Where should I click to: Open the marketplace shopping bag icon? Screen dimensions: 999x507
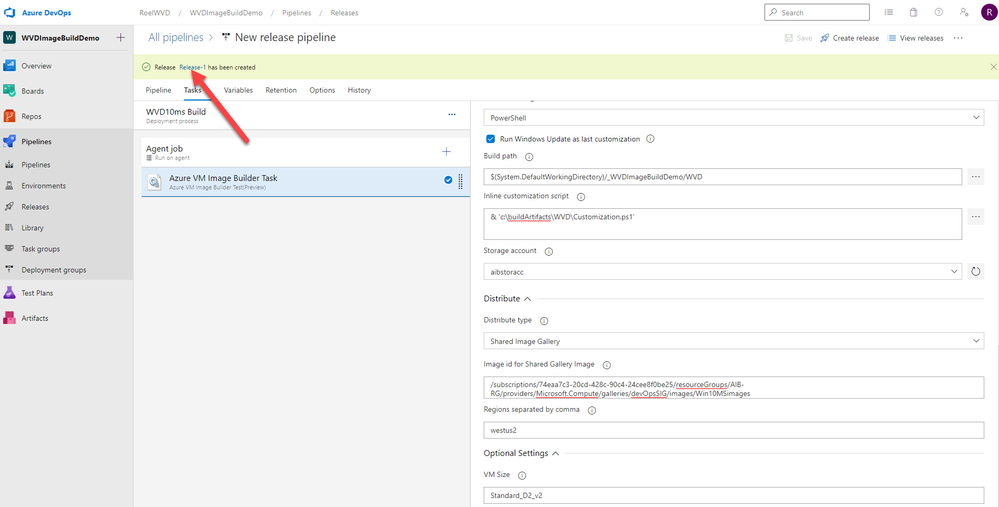pyautogui.click(x=913, y=12)
